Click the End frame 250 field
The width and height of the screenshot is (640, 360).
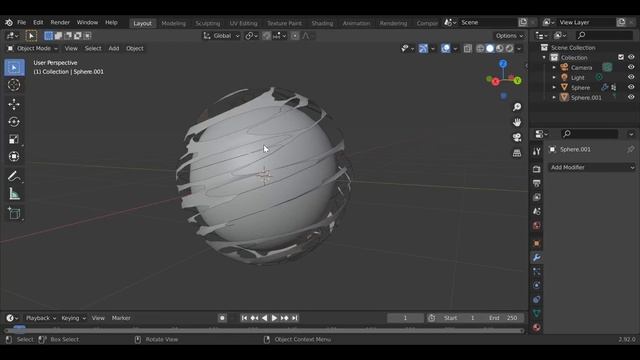(504, 318)
